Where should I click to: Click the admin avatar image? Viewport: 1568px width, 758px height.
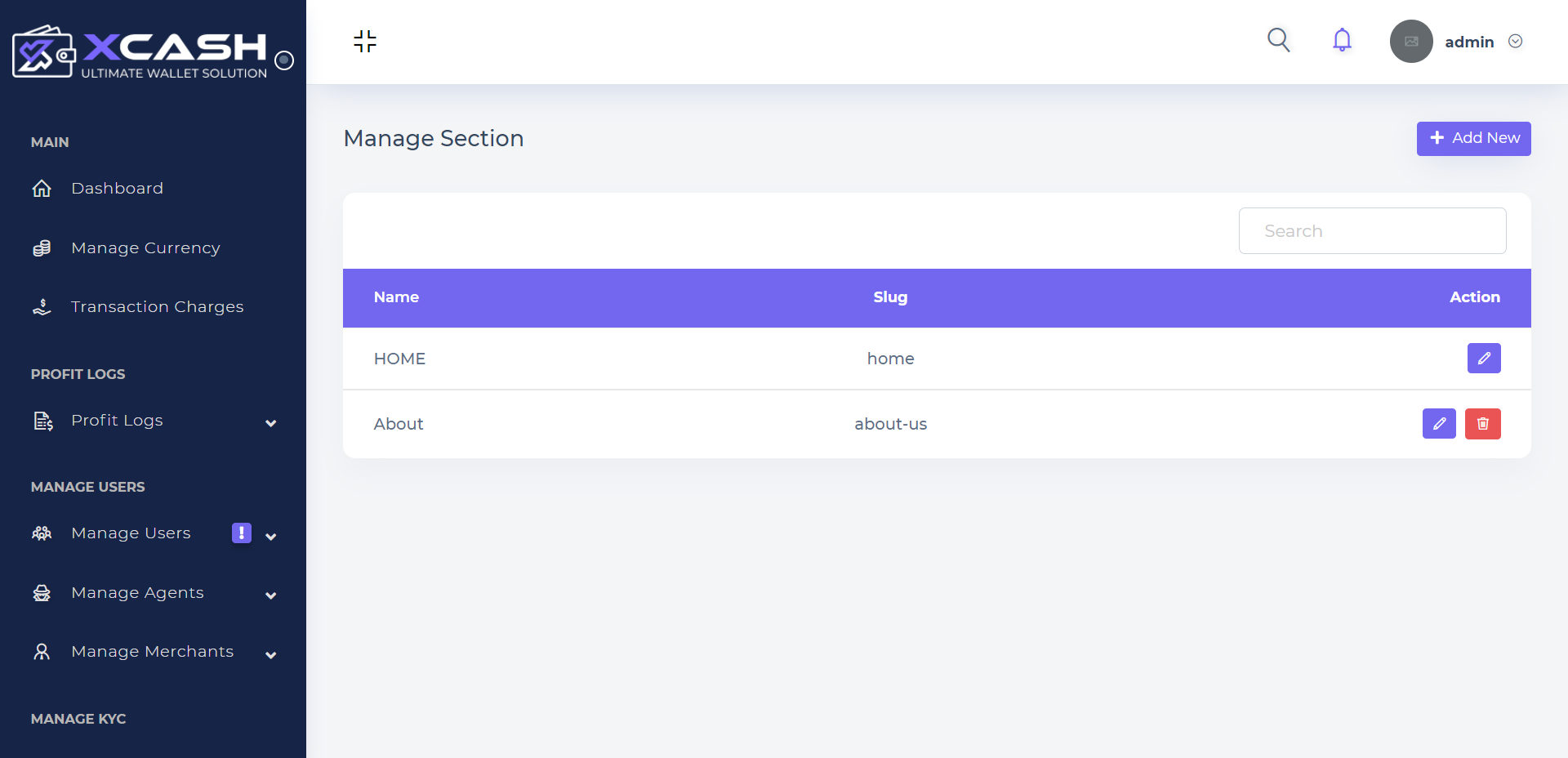(x=1411, y=42)
